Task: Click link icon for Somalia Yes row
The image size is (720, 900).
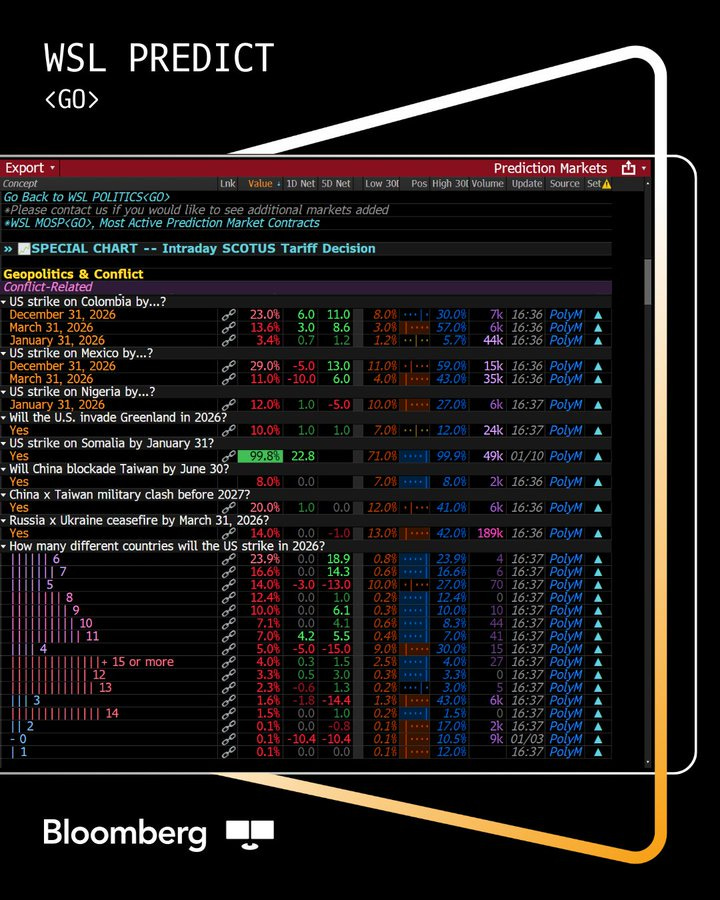Action: point(229,456)
